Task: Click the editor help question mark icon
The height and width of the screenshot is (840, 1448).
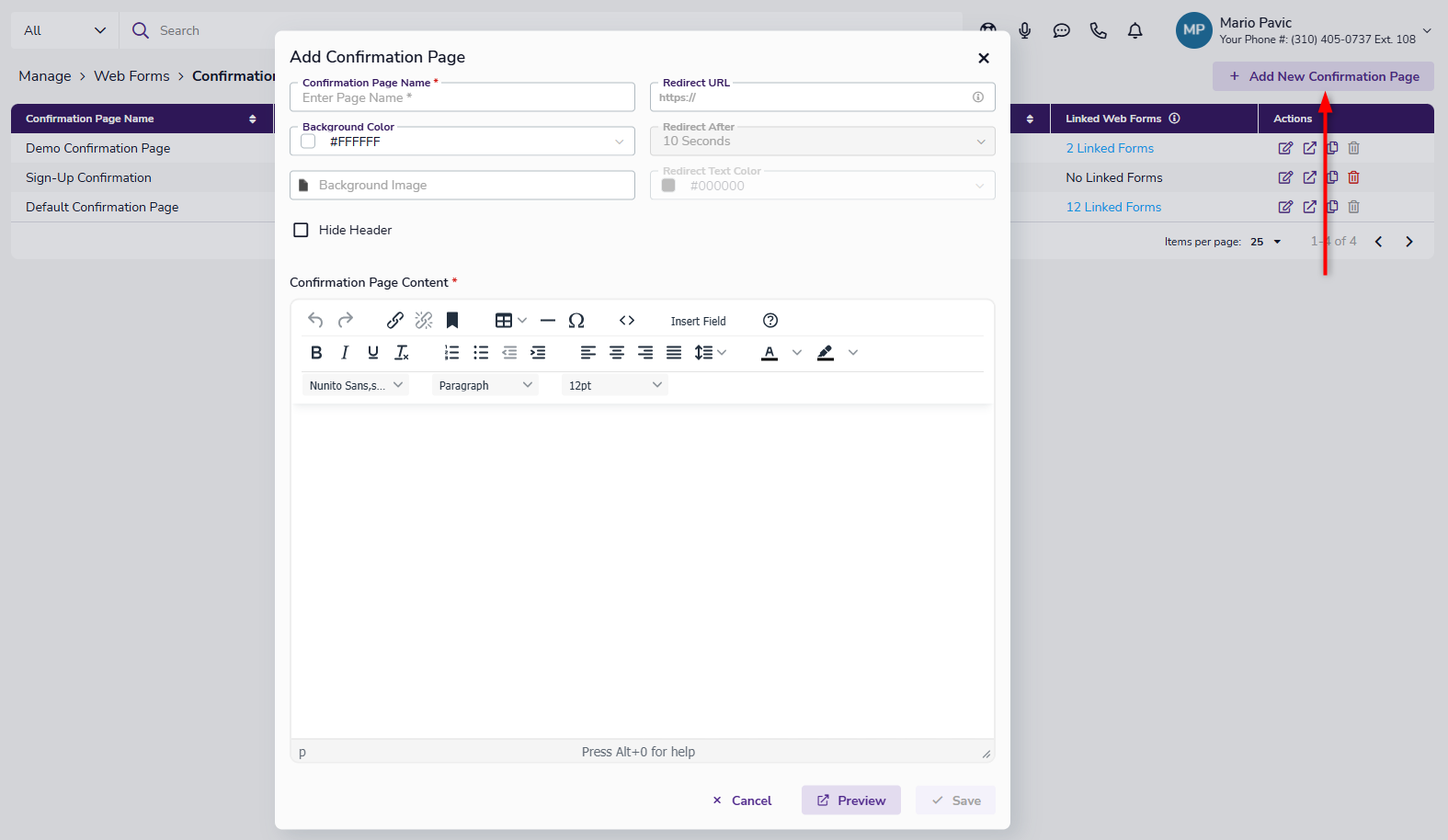Action: [770, 321]
